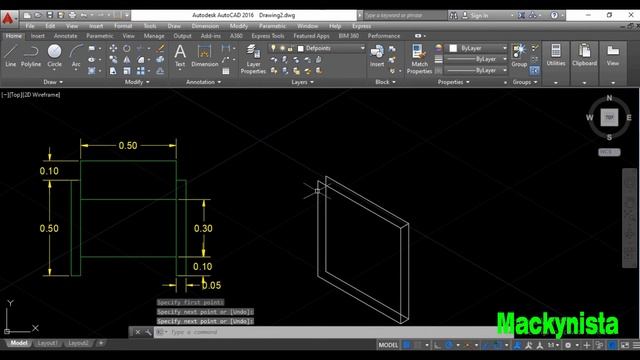The height and width of the screenshot is (360, 640).
Task: Click the Group icon
Action: pyautogui.click(x=519, y=56)
